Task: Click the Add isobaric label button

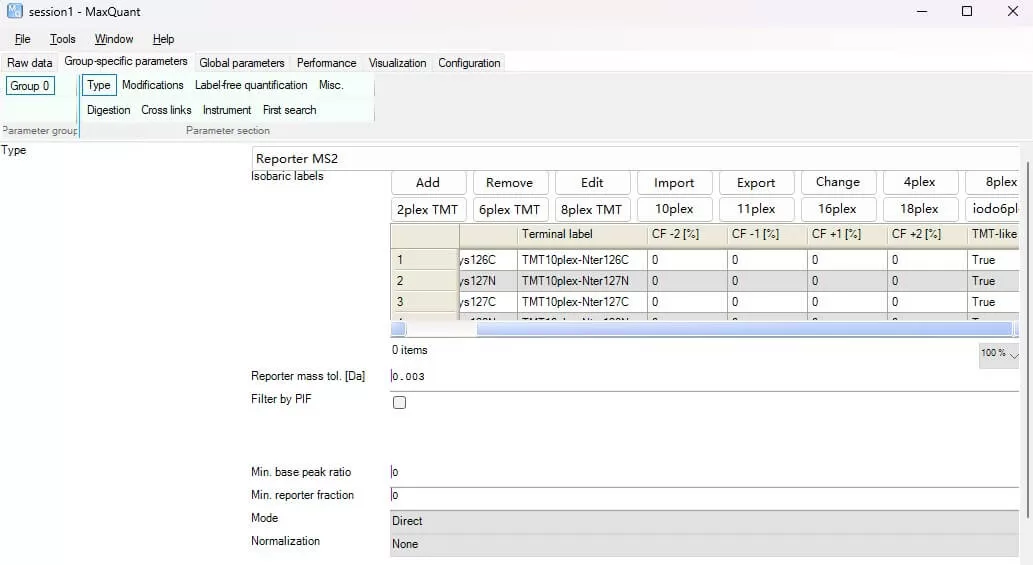Action: click(x=428, y=182)
